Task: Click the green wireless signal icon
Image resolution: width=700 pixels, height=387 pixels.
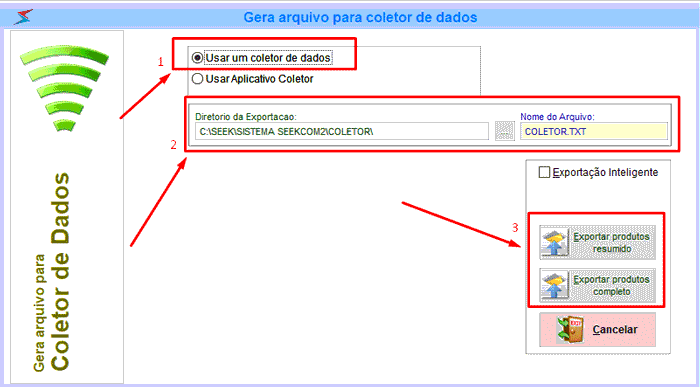Action: coord(64,87)
